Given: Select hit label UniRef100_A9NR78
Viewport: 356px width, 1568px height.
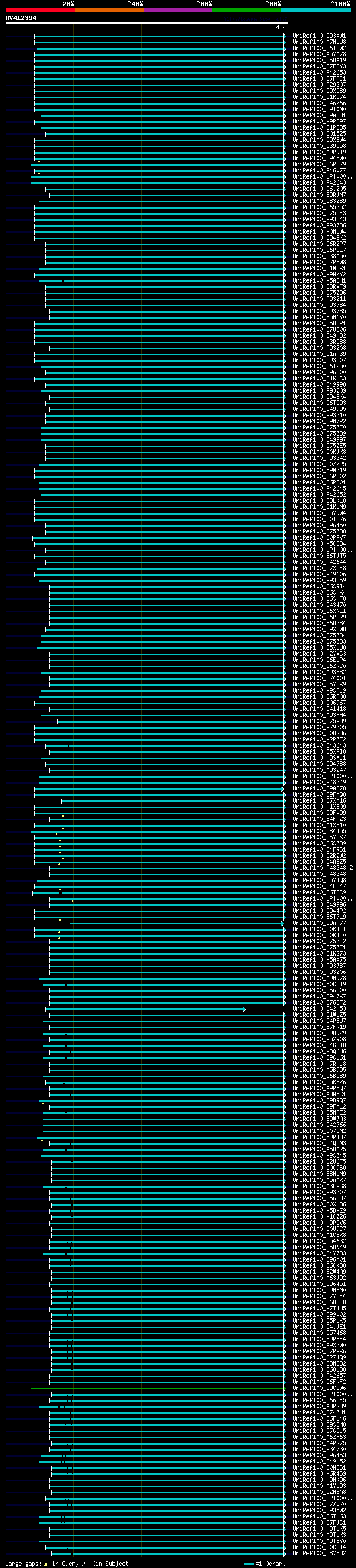Looking at the screenshot, I should pos(319,977).
